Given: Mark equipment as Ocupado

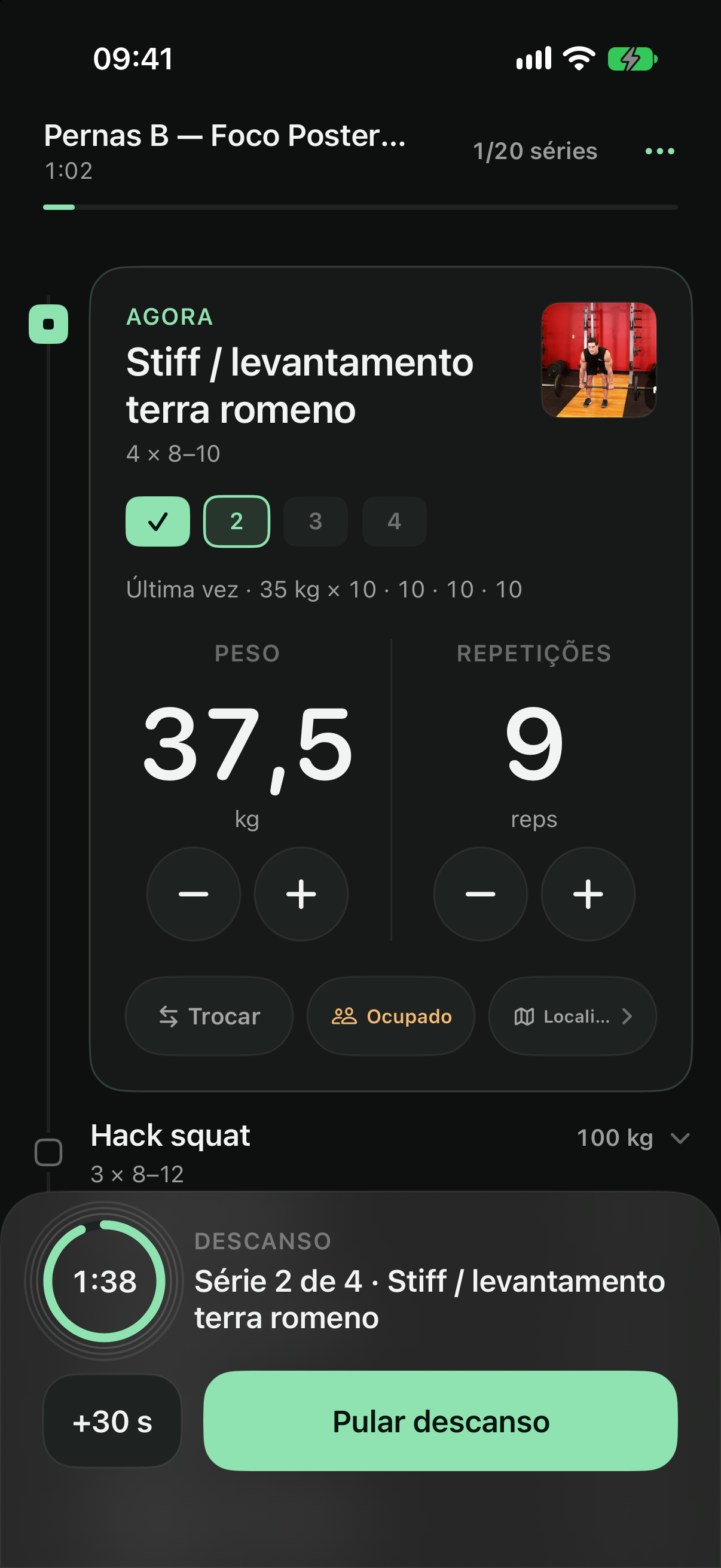Looking at the screenshot, I should click(x=390, y=1016).
